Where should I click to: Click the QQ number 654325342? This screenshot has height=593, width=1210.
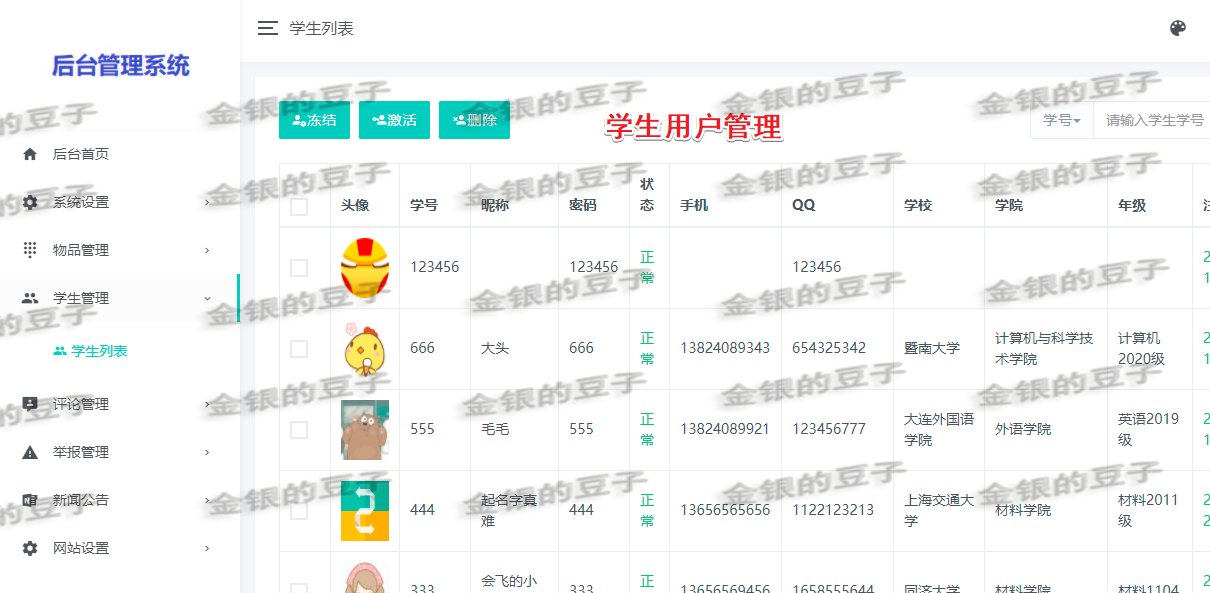pos(829,348)
